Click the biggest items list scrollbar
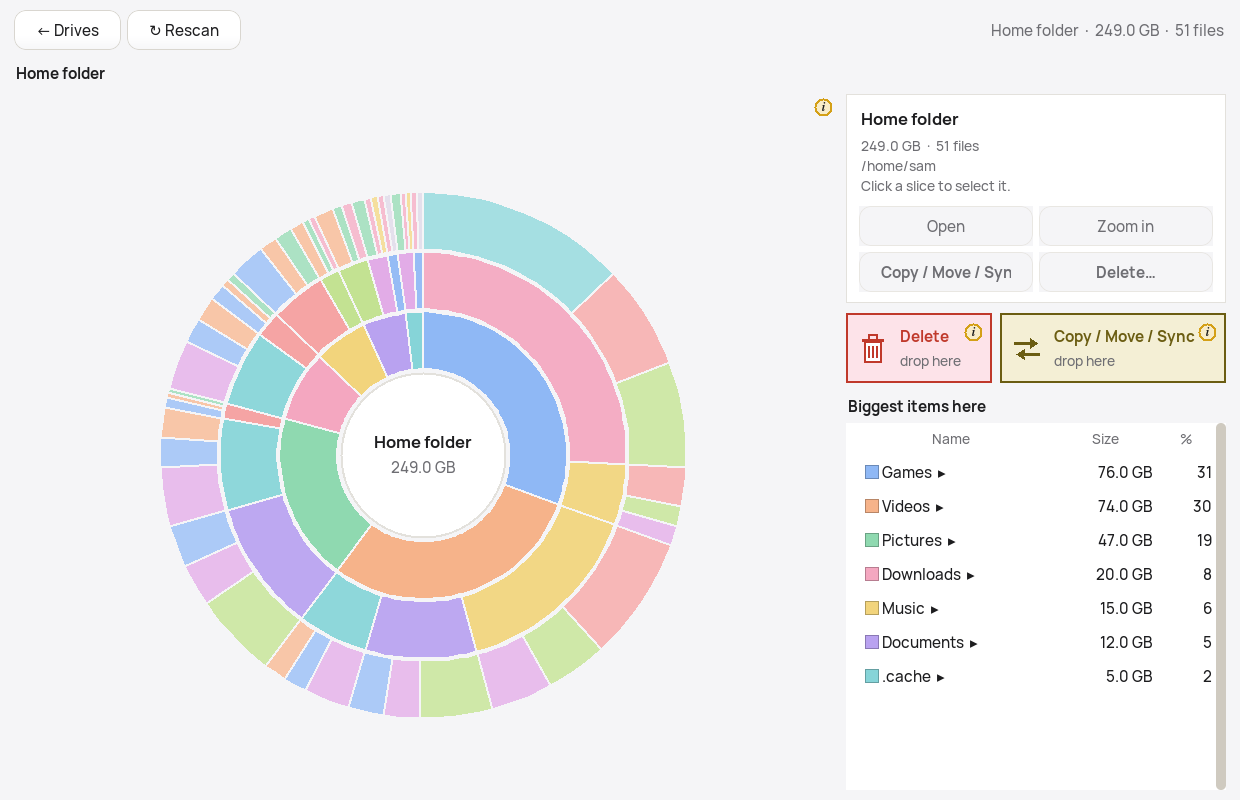 pos(1220,606)
